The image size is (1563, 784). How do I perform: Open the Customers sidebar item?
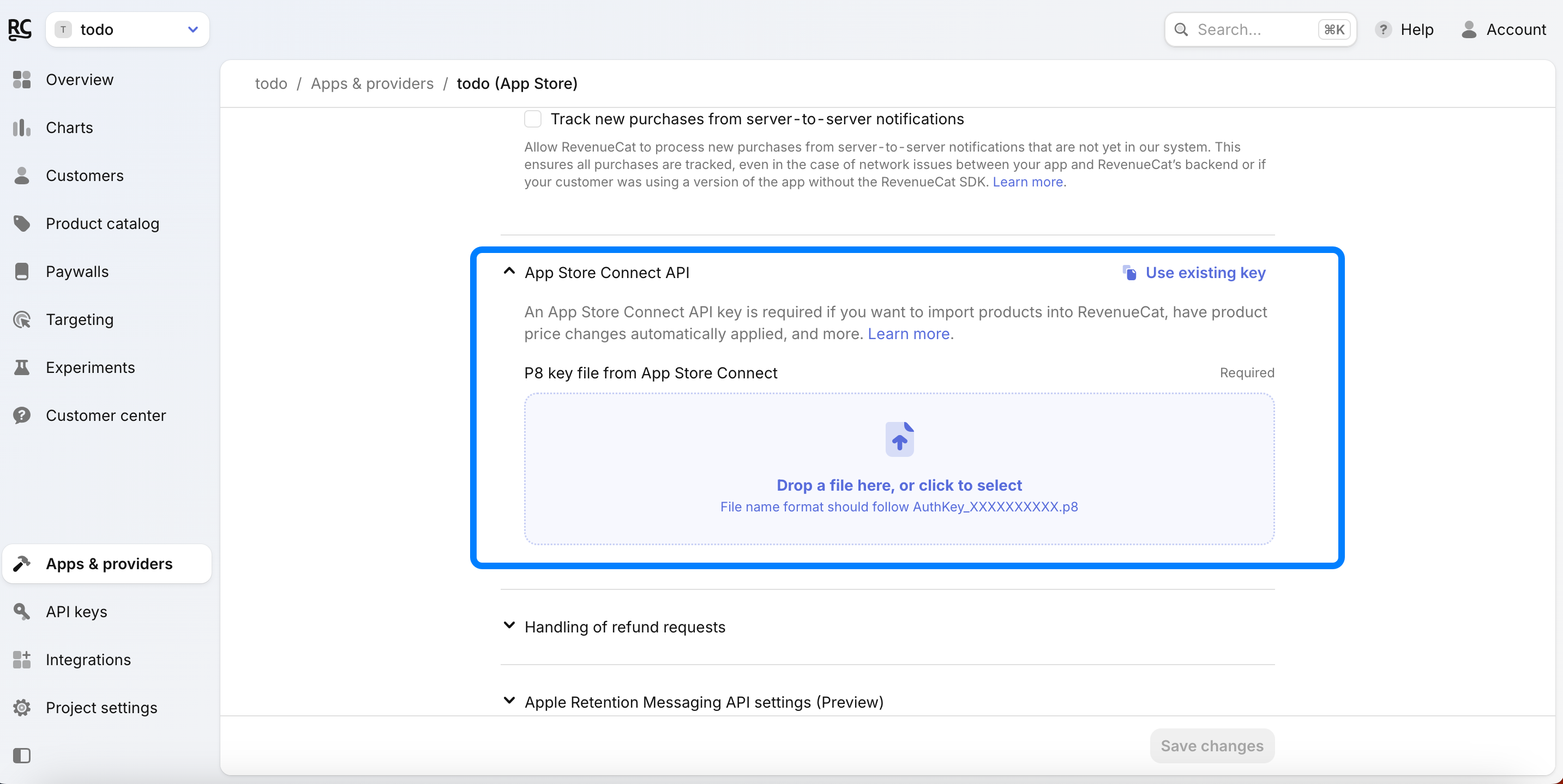(x=85, y=176)
